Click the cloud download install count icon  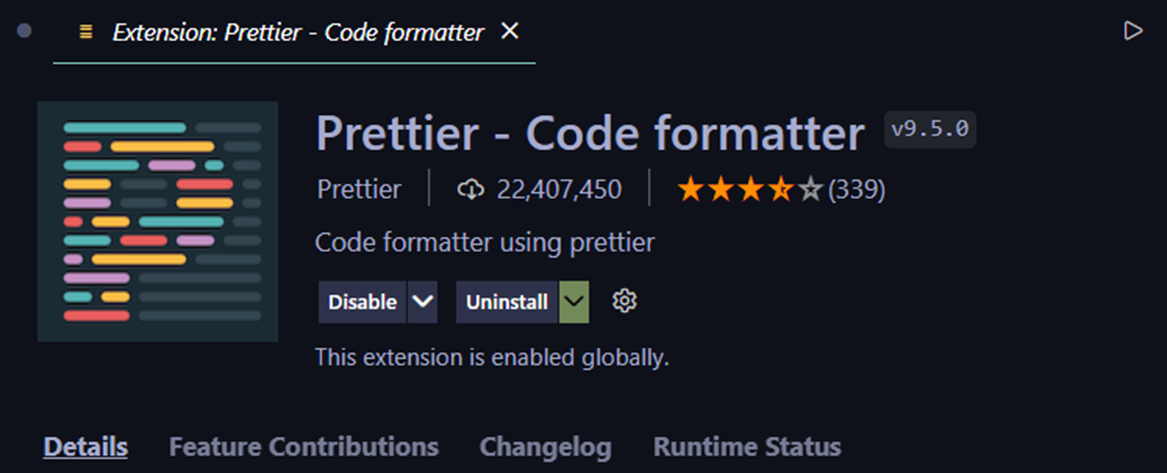pyautogui.click(x=470, y=189)
